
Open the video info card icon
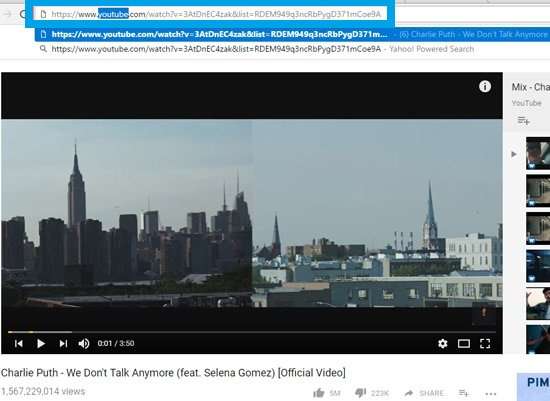(x=485, y=86)
